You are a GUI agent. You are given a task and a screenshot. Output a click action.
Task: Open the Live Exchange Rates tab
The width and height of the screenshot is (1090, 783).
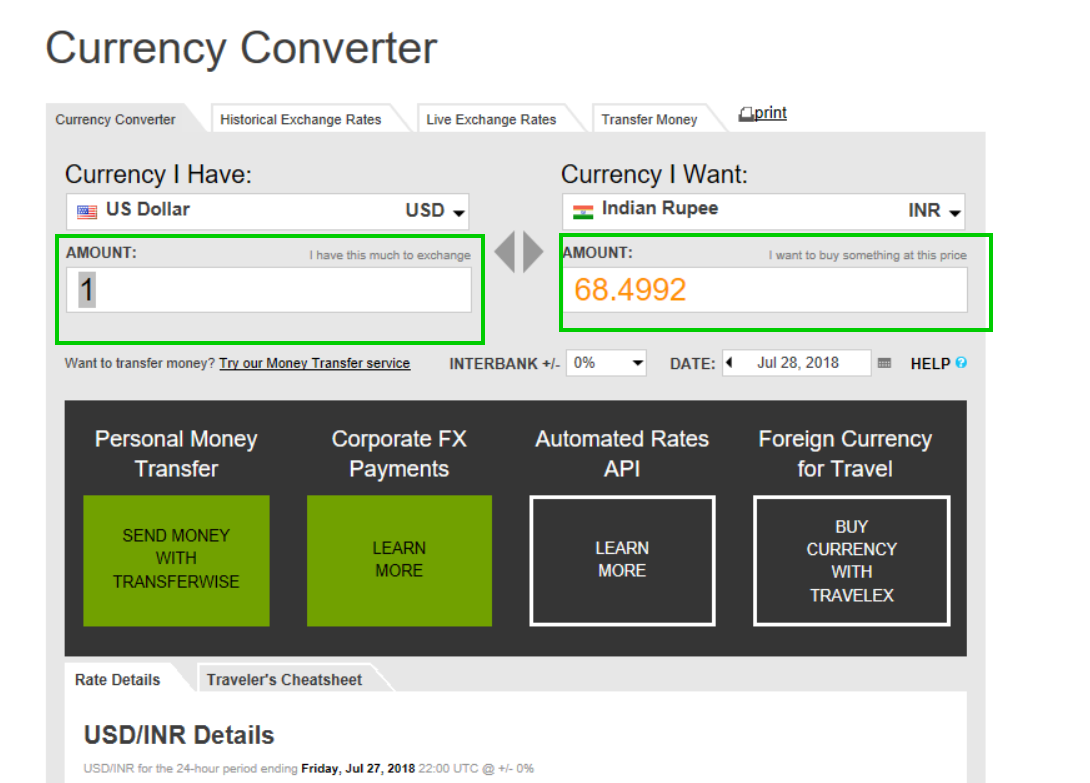click(x=490, y=119)
